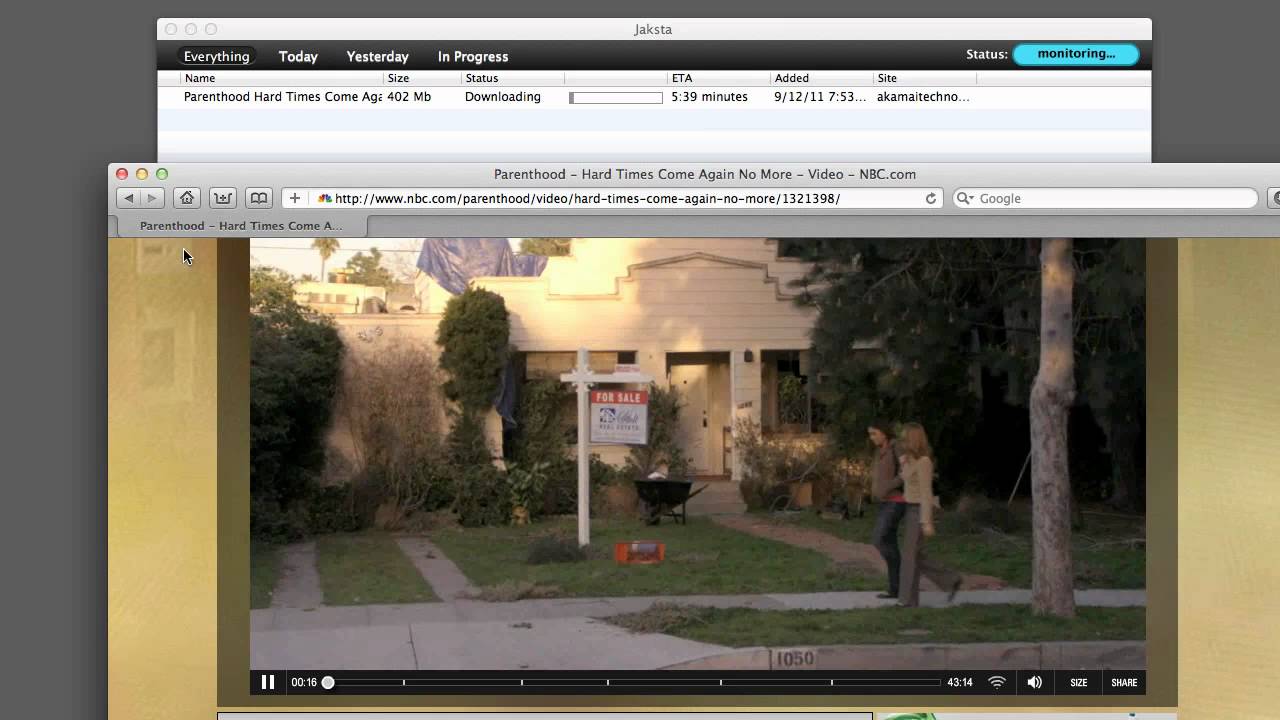Click the NBC favicon in address bar
The width and height of the screenshot is (1280, 720).
324,198
